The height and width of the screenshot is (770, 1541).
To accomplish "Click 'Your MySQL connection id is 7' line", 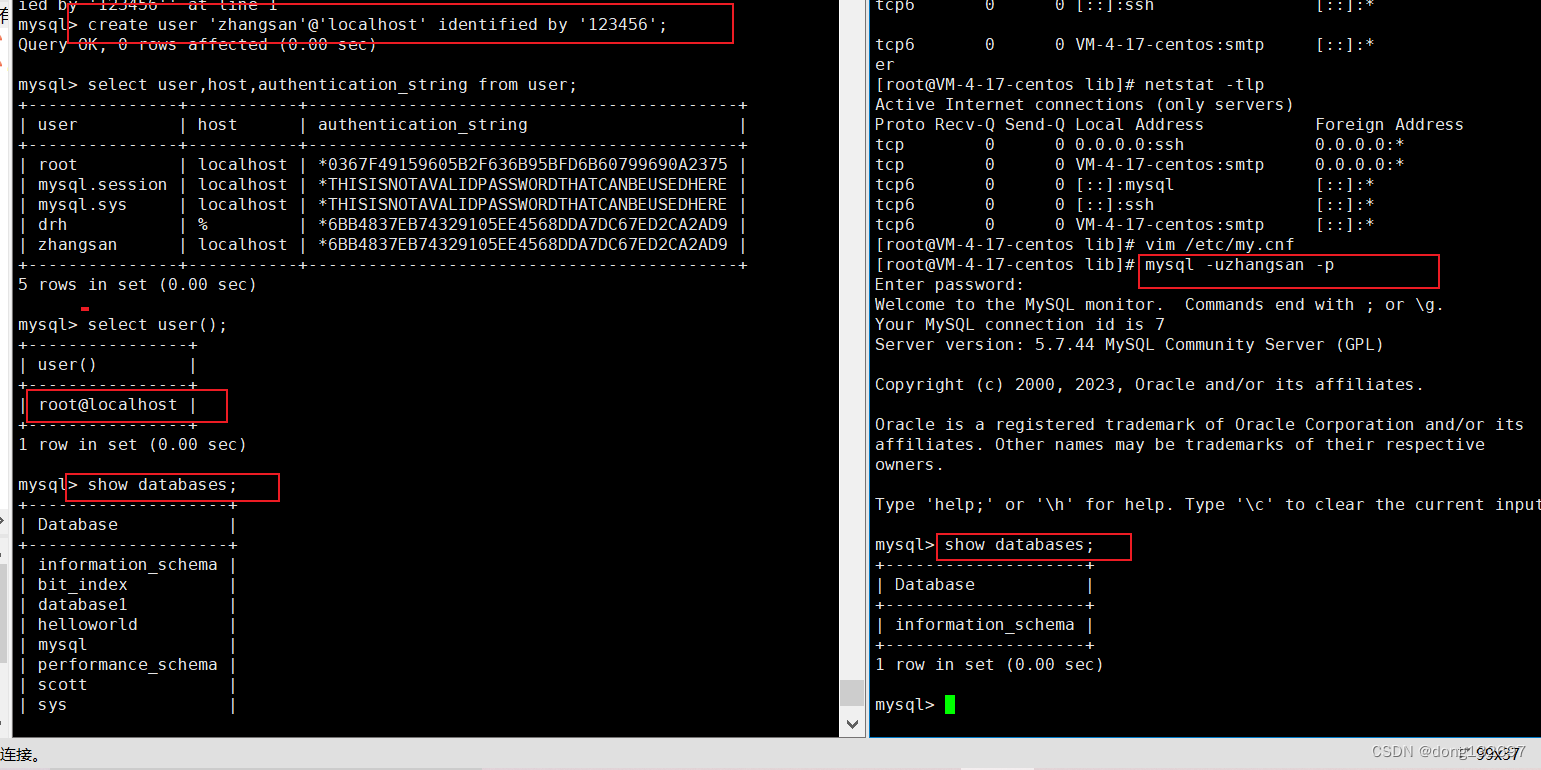I will pos(1019,325).
